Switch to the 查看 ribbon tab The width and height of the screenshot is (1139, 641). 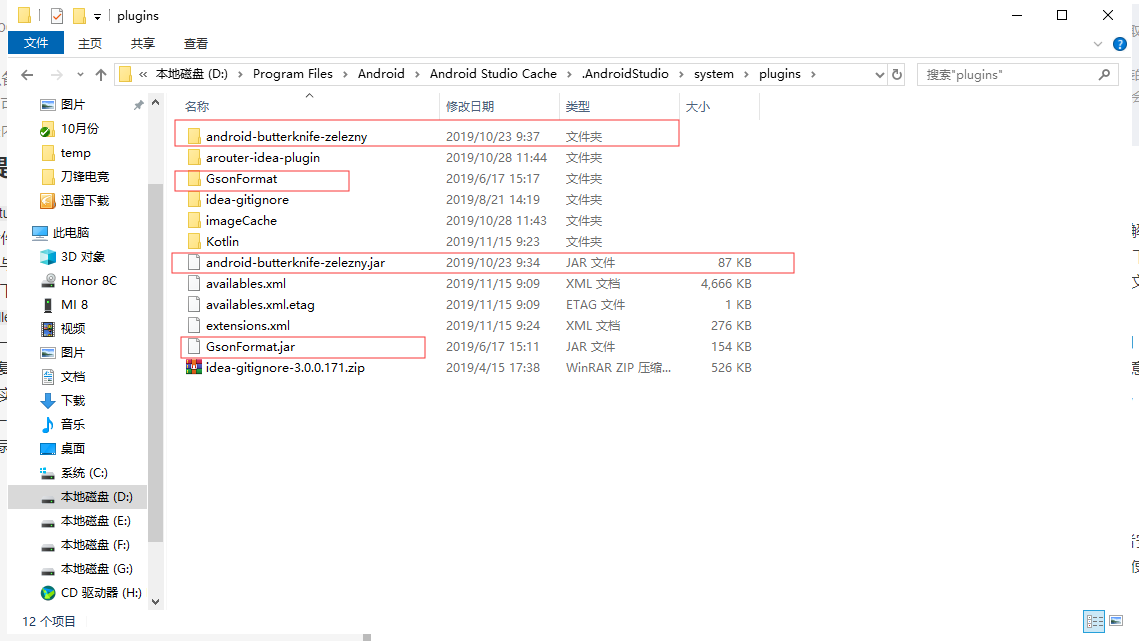[x=195, y=44]
